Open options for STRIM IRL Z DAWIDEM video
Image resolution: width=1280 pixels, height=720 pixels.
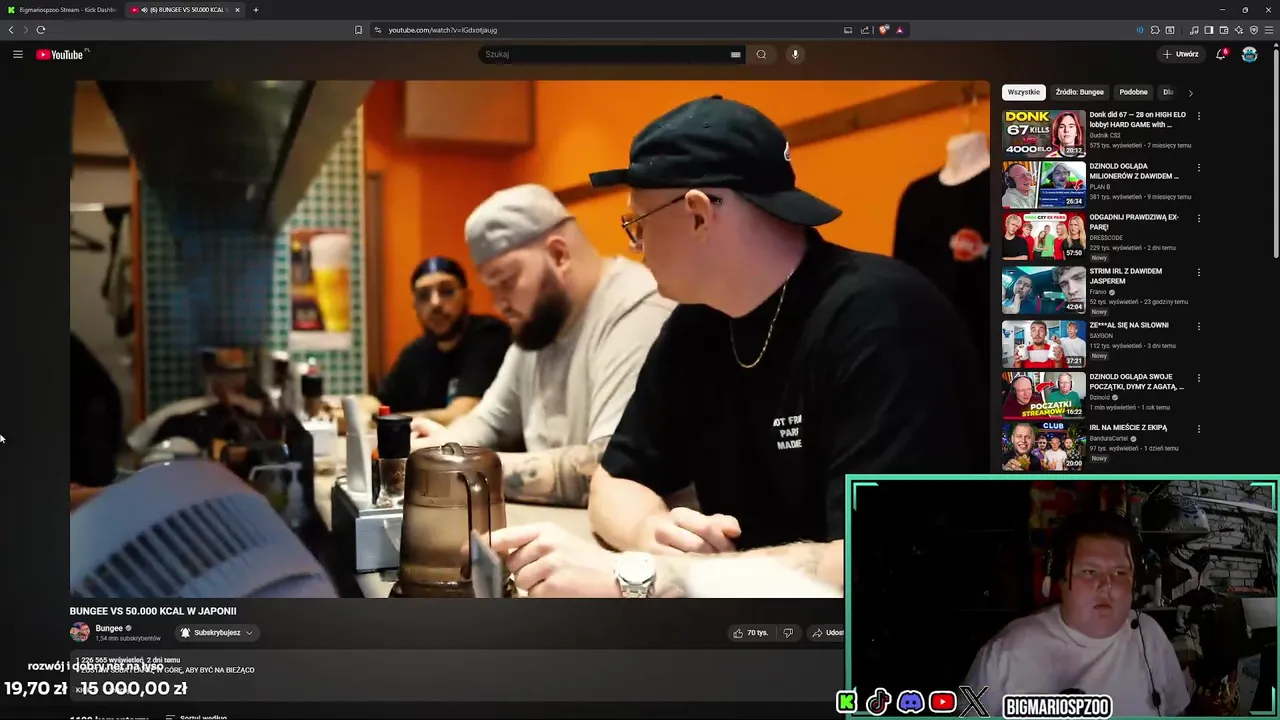point(1198,272)
